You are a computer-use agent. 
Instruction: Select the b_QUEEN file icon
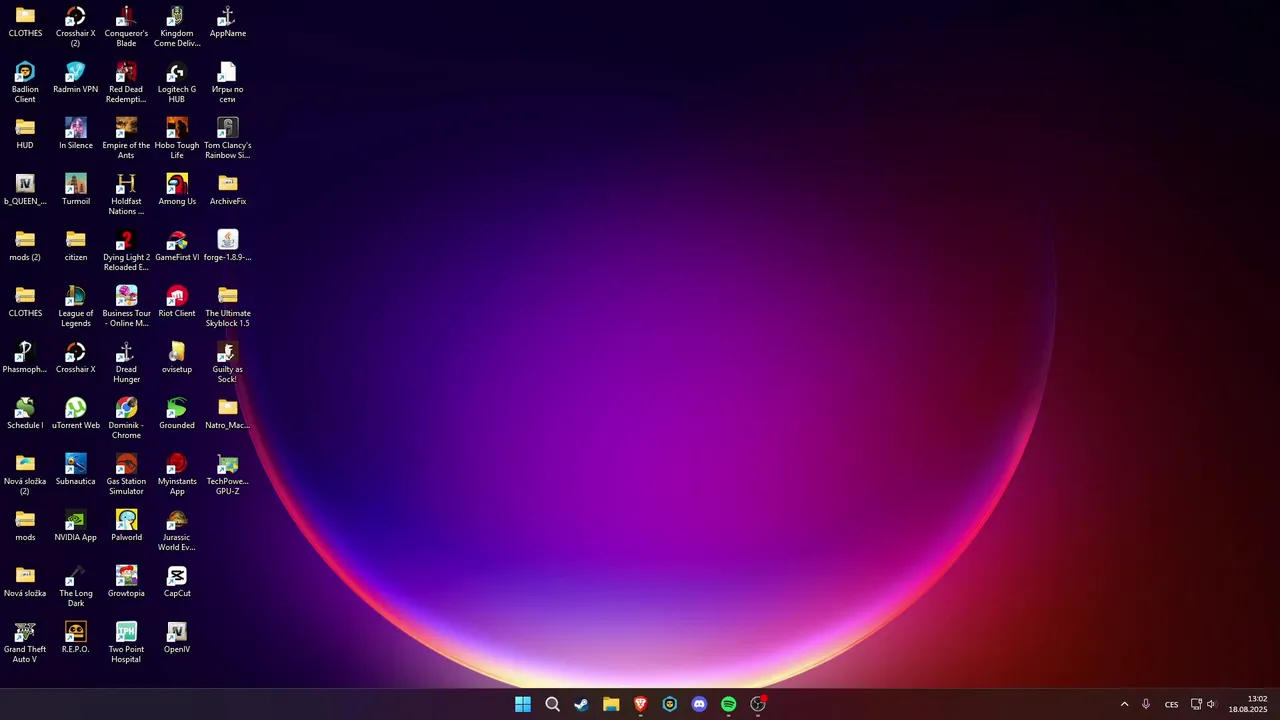click(x=25, y=190)
